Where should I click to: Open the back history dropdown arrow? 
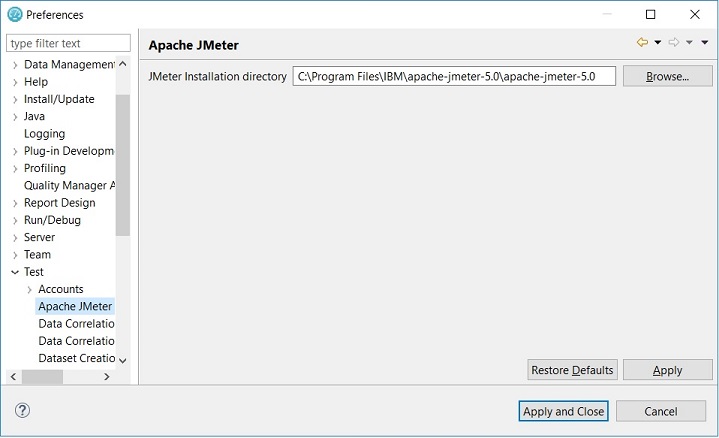657,43
